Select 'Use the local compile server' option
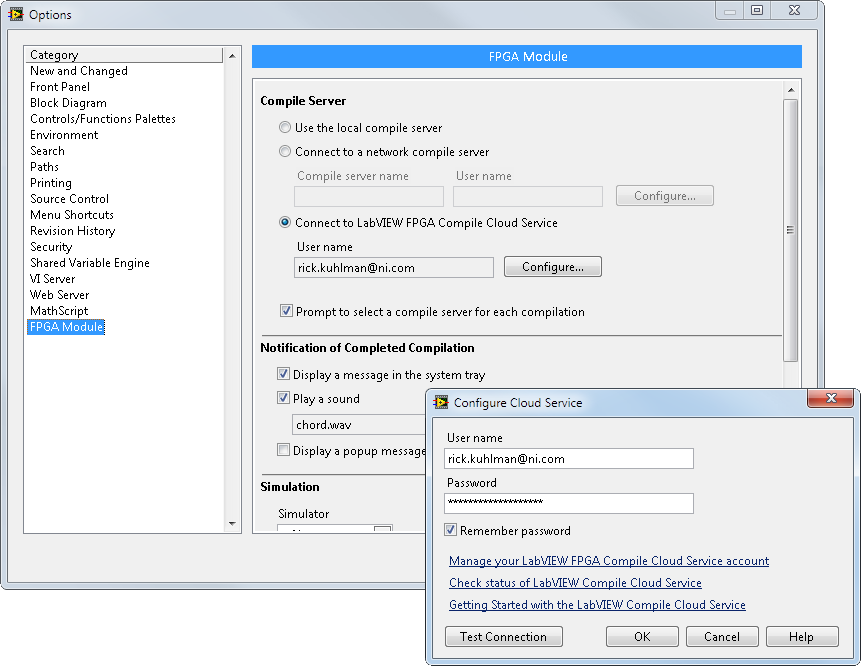Viewport: 861px width, 666px height. (285, 128)
